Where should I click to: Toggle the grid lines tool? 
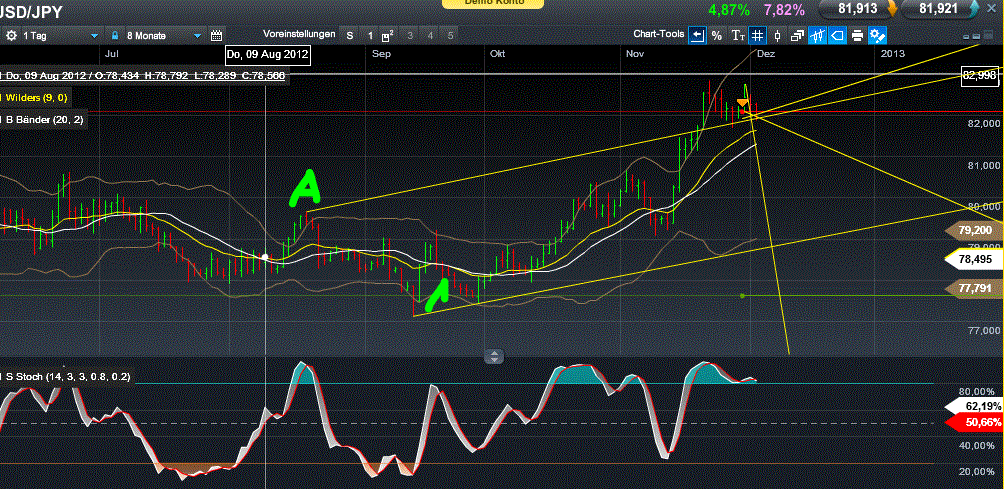[x=758, y=35]
